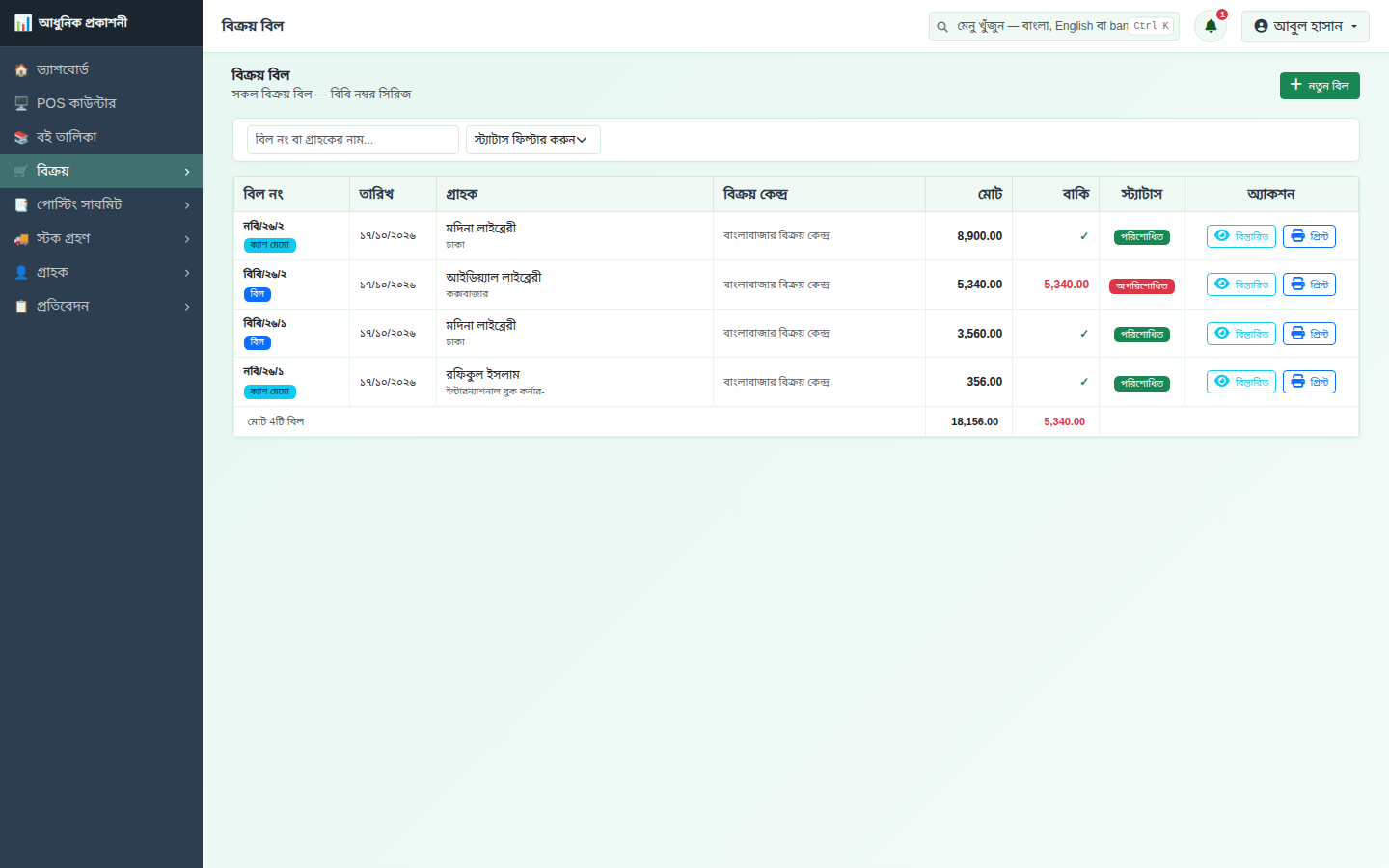This screenshot has width=1389, height=868.
Task: Select bill number নবি/২৬/২
Action: pyautogui.click(x=263, y=226)
